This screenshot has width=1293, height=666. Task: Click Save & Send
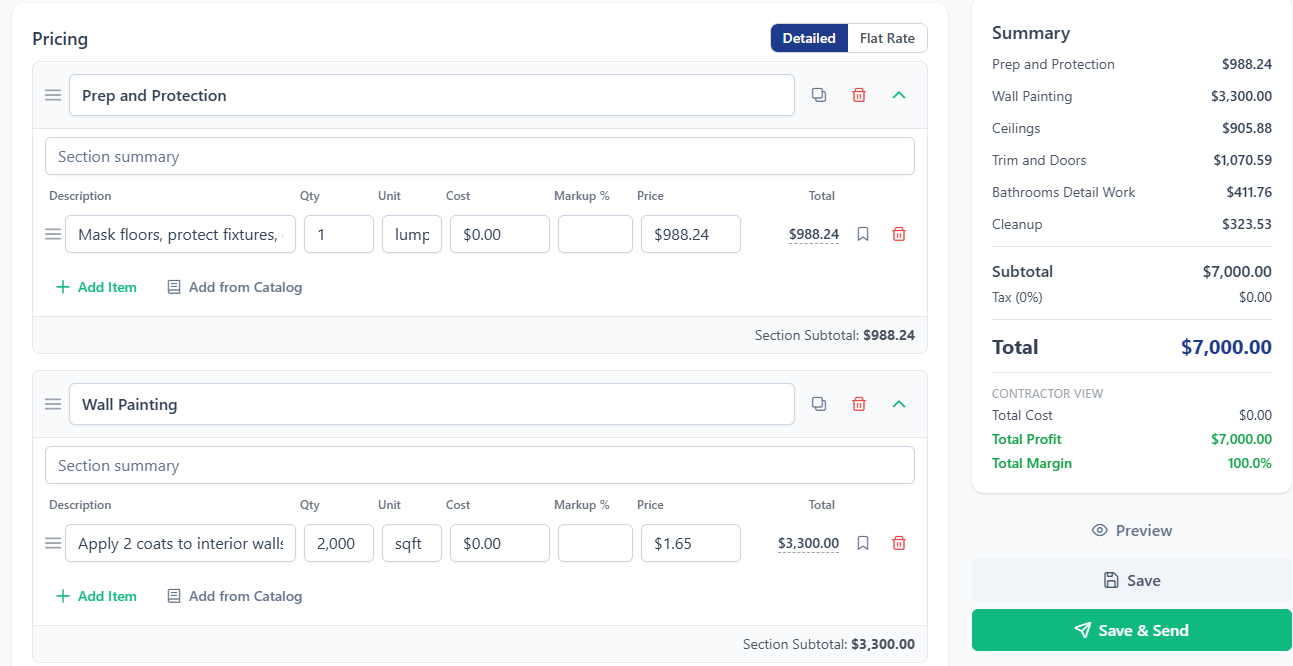pos(1132,630)
